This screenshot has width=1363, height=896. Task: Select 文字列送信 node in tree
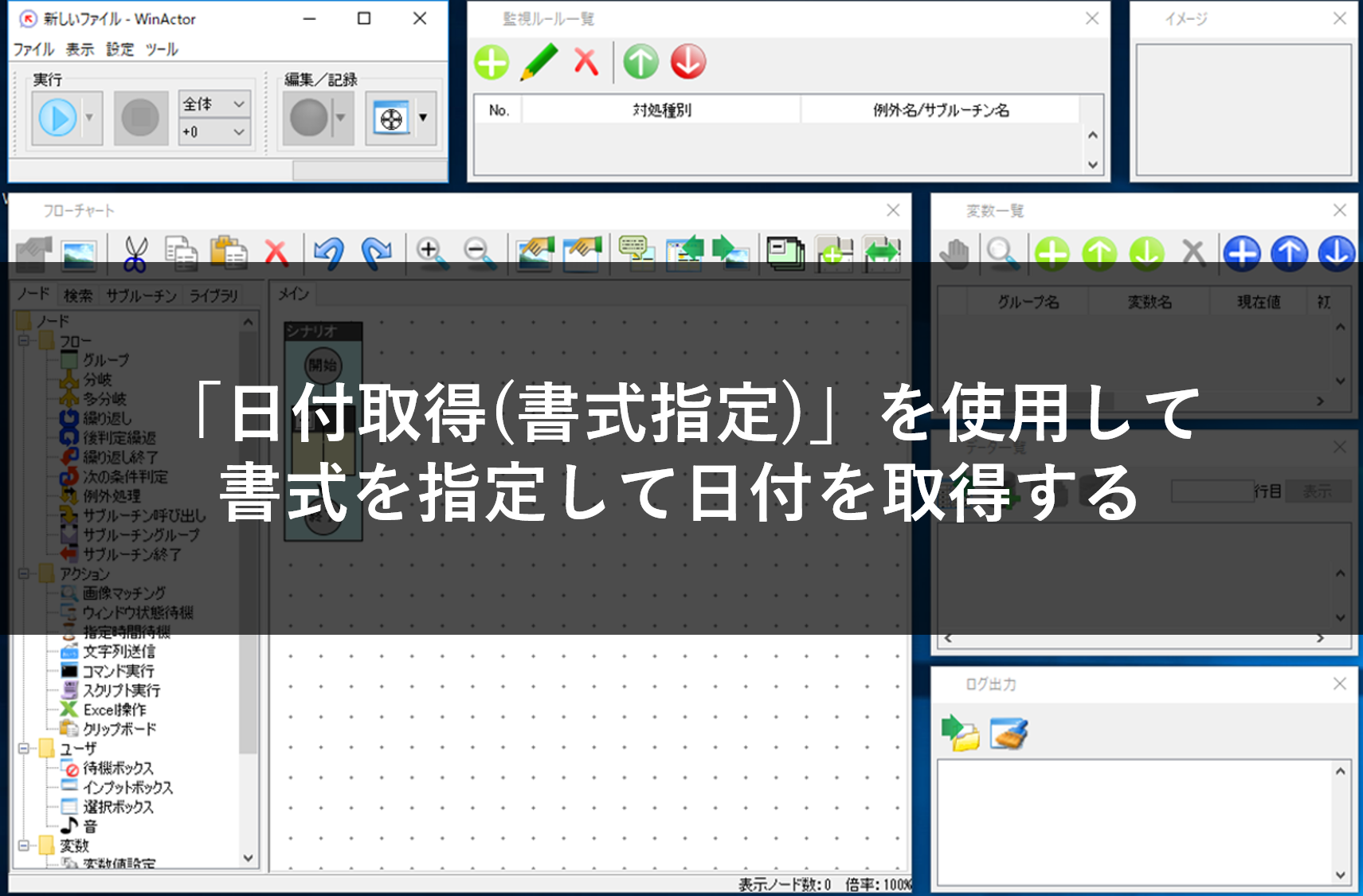coord(119,651)
